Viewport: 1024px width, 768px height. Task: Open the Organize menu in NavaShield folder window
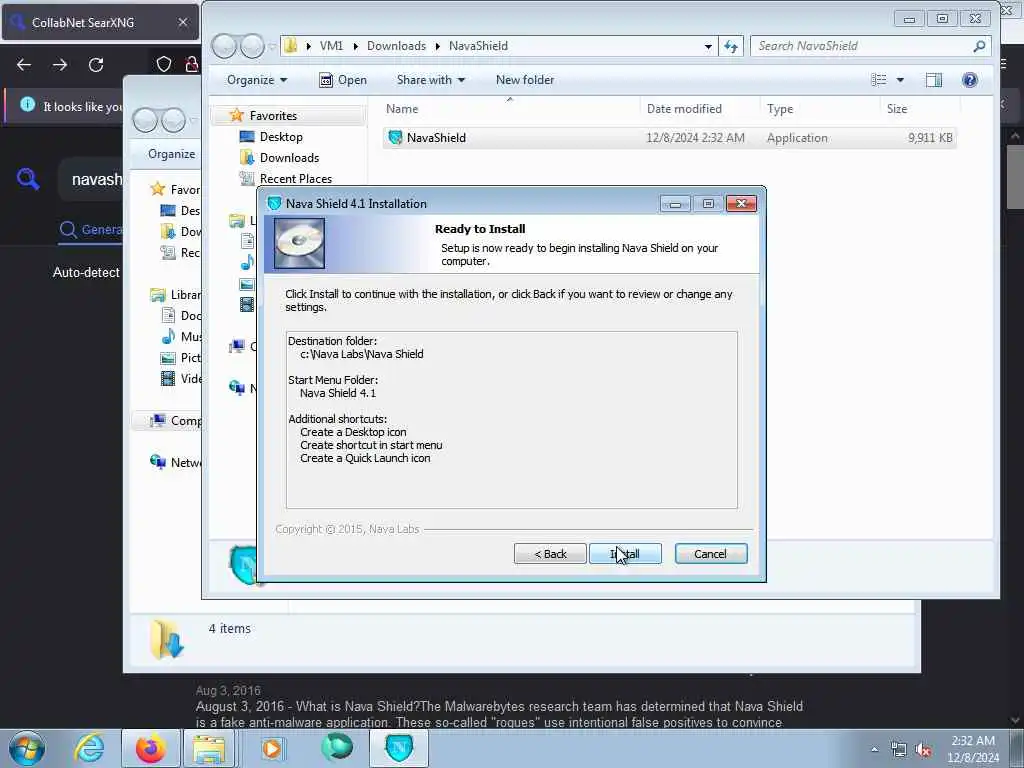[x=257, y=80]
